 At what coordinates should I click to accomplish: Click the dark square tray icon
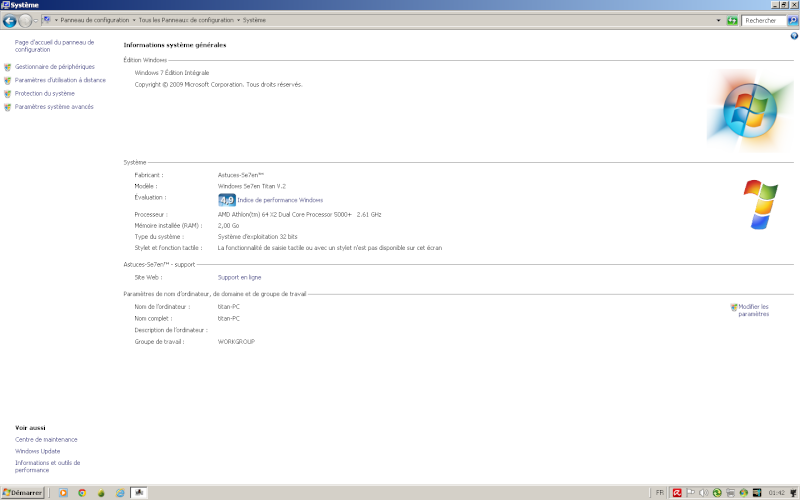757,493
